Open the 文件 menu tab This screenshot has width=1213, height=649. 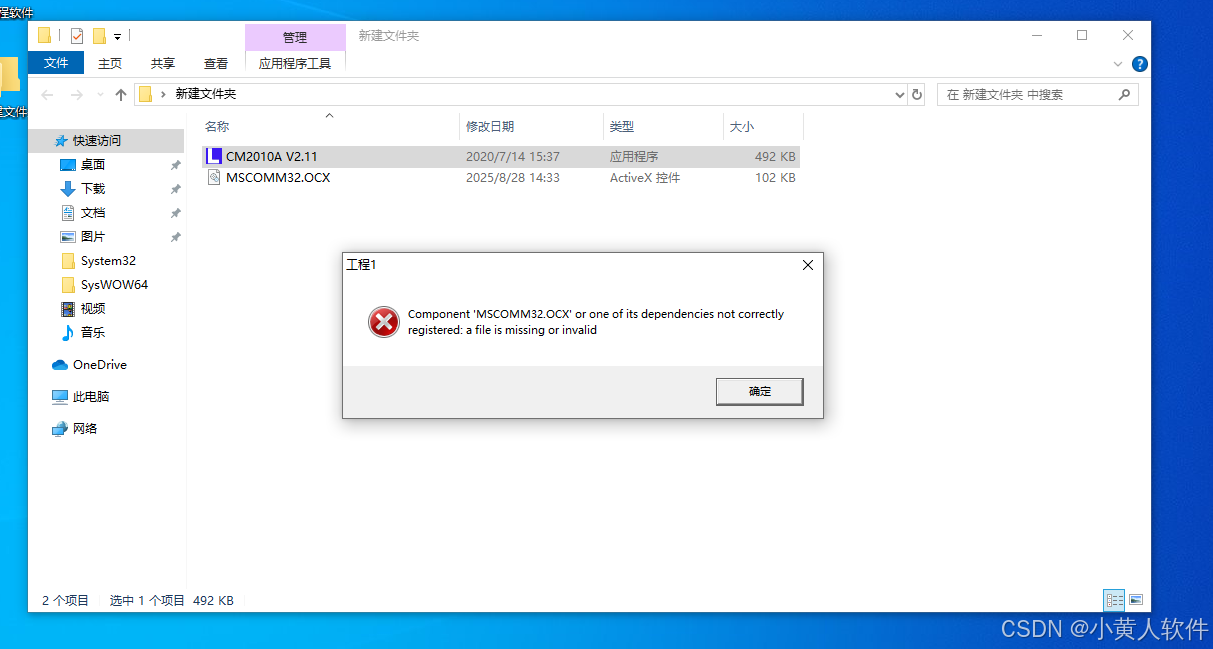(x=56, y=63)
